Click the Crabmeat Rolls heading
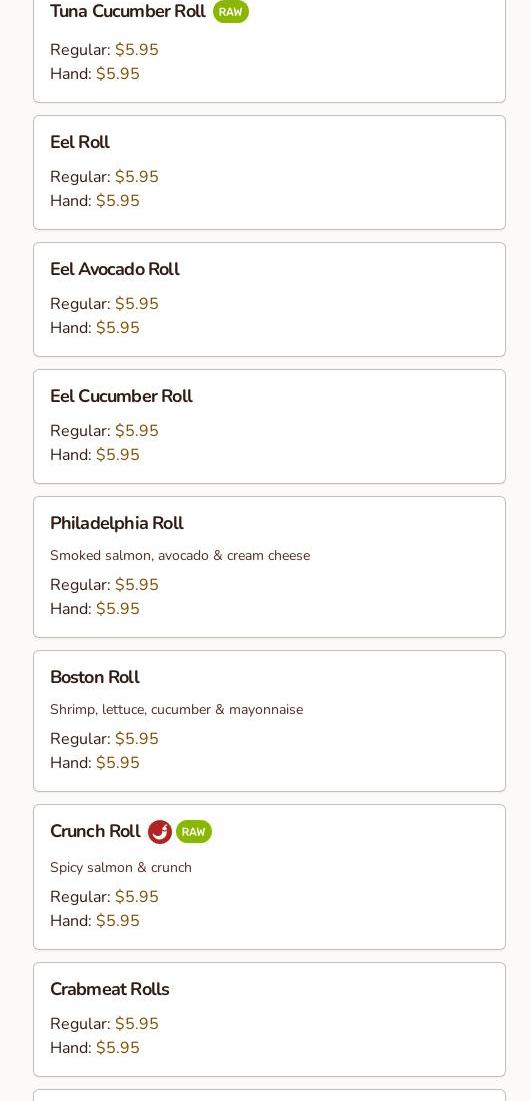Screen dimensions: 530x1101 [x=110, y=989]
